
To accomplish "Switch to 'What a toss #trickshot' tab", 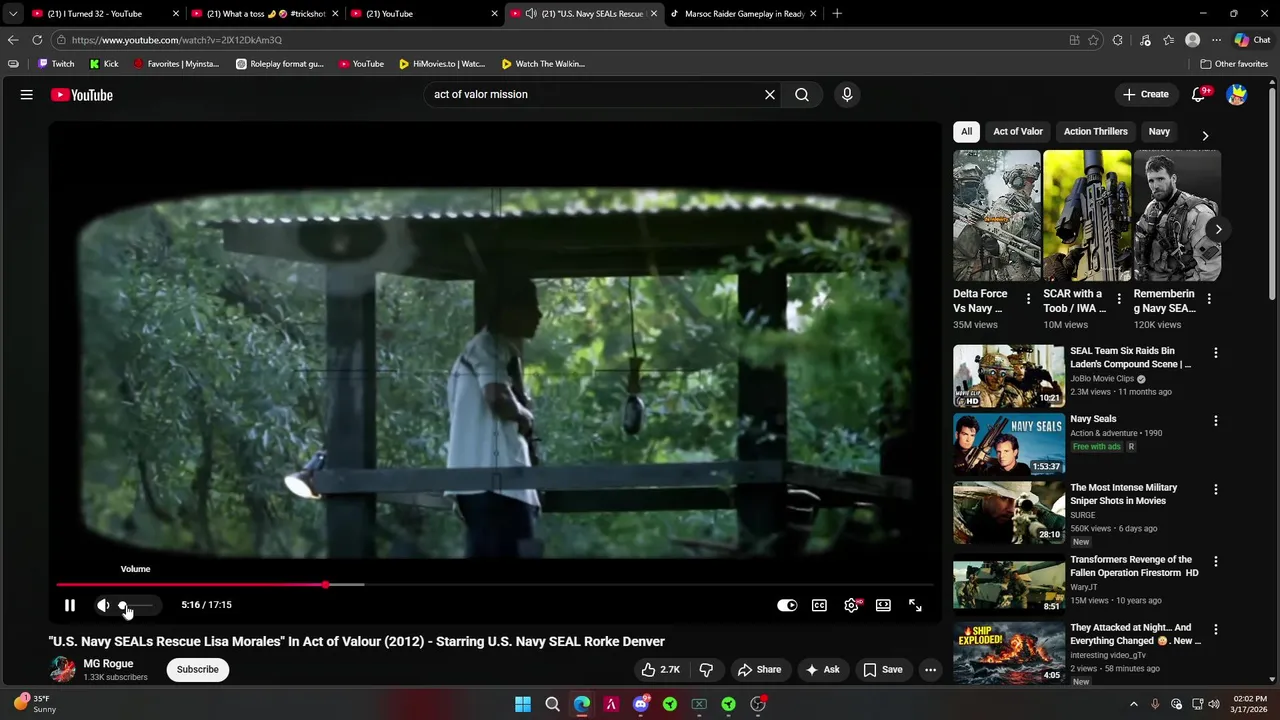I will [x=265, y=14].
